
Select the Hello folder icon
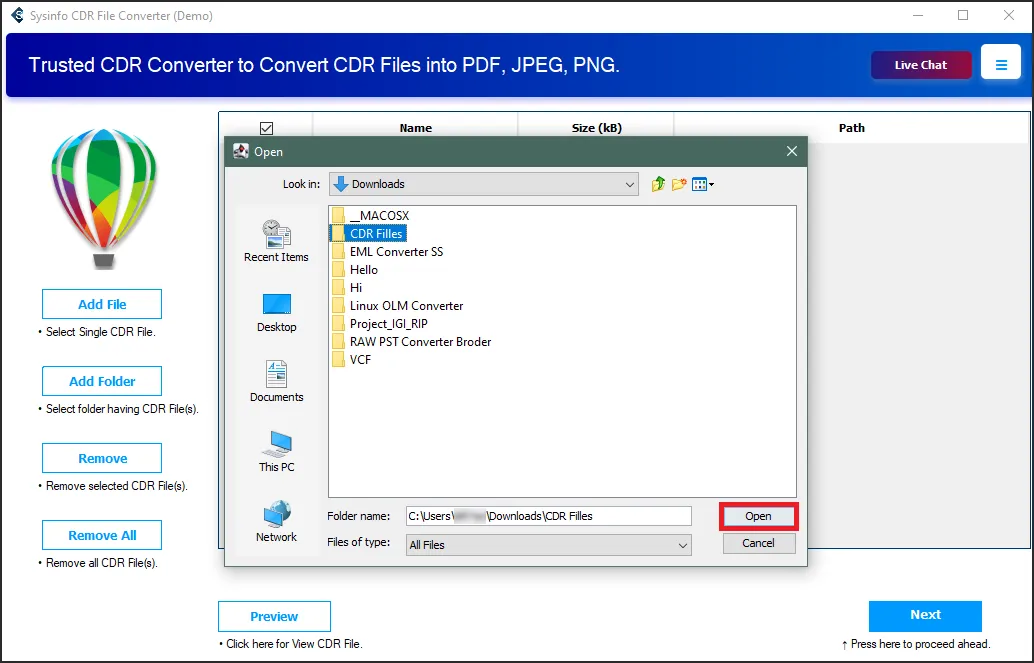[338, 270]
